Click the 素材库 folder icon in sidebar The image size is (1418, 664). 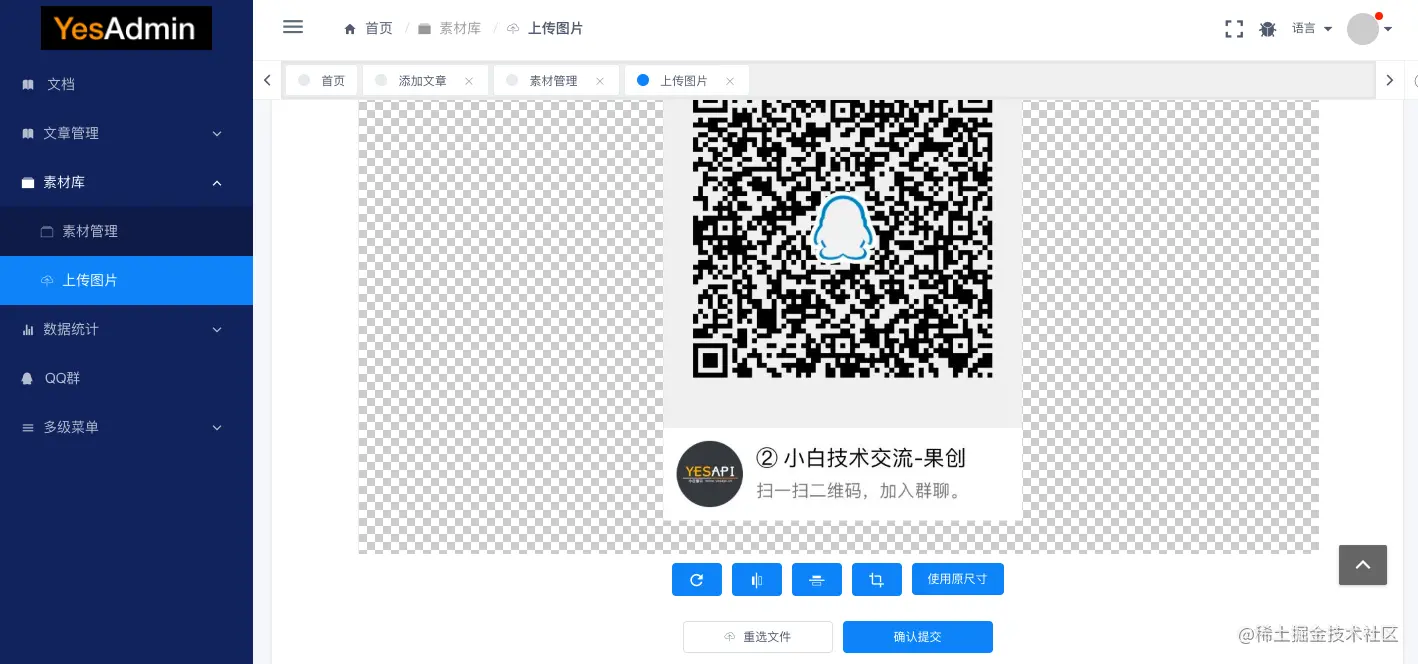(x=28, y=183)
